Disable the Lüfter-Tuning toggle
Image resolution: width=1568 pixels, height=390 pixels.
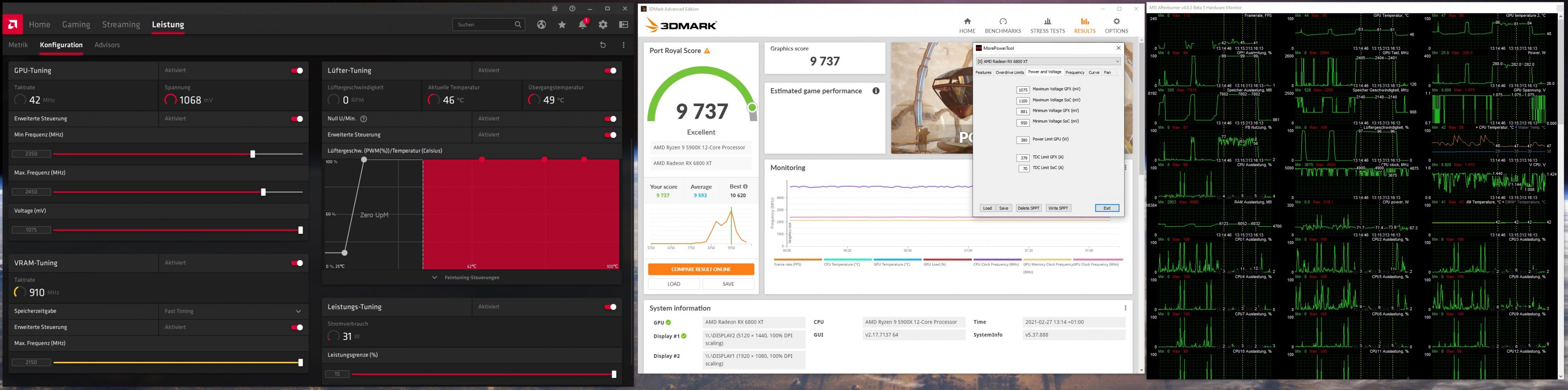[610, 71]
